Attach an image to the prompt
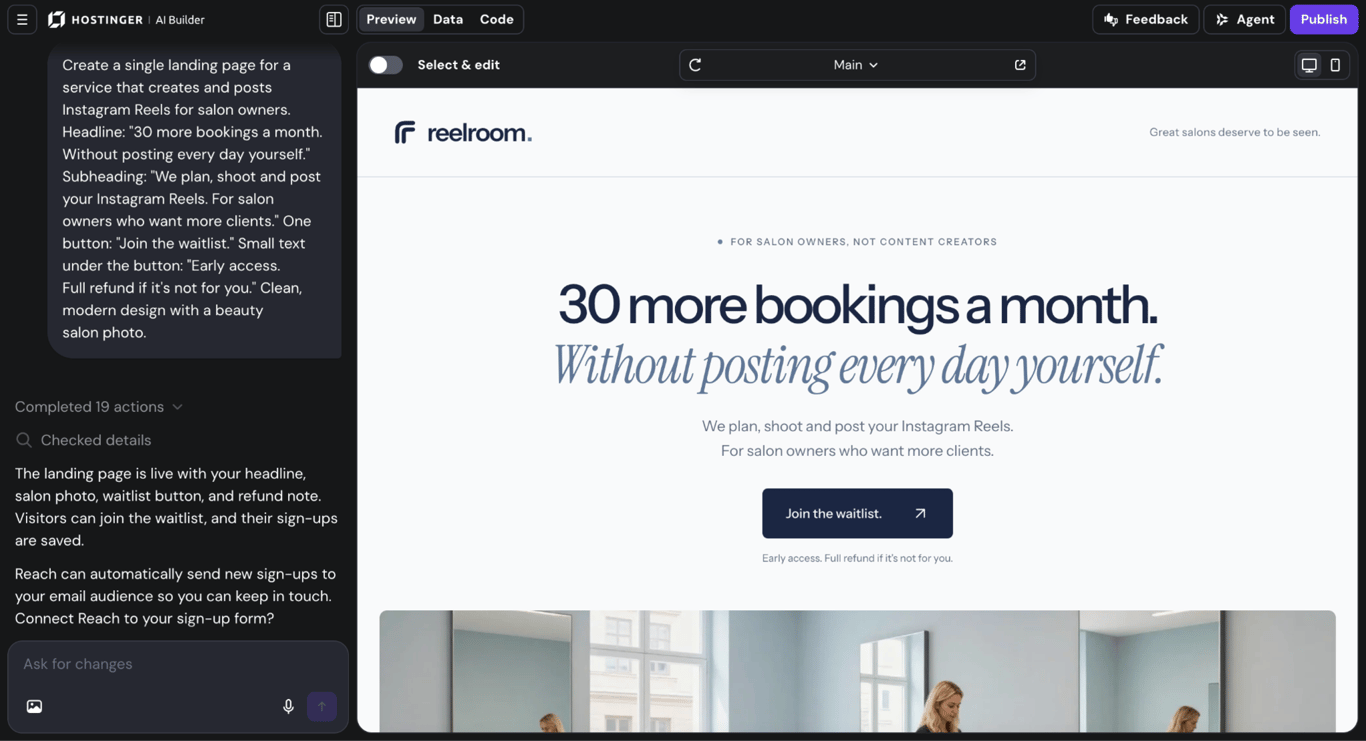The image size is (1366, 741). (34, 706)
